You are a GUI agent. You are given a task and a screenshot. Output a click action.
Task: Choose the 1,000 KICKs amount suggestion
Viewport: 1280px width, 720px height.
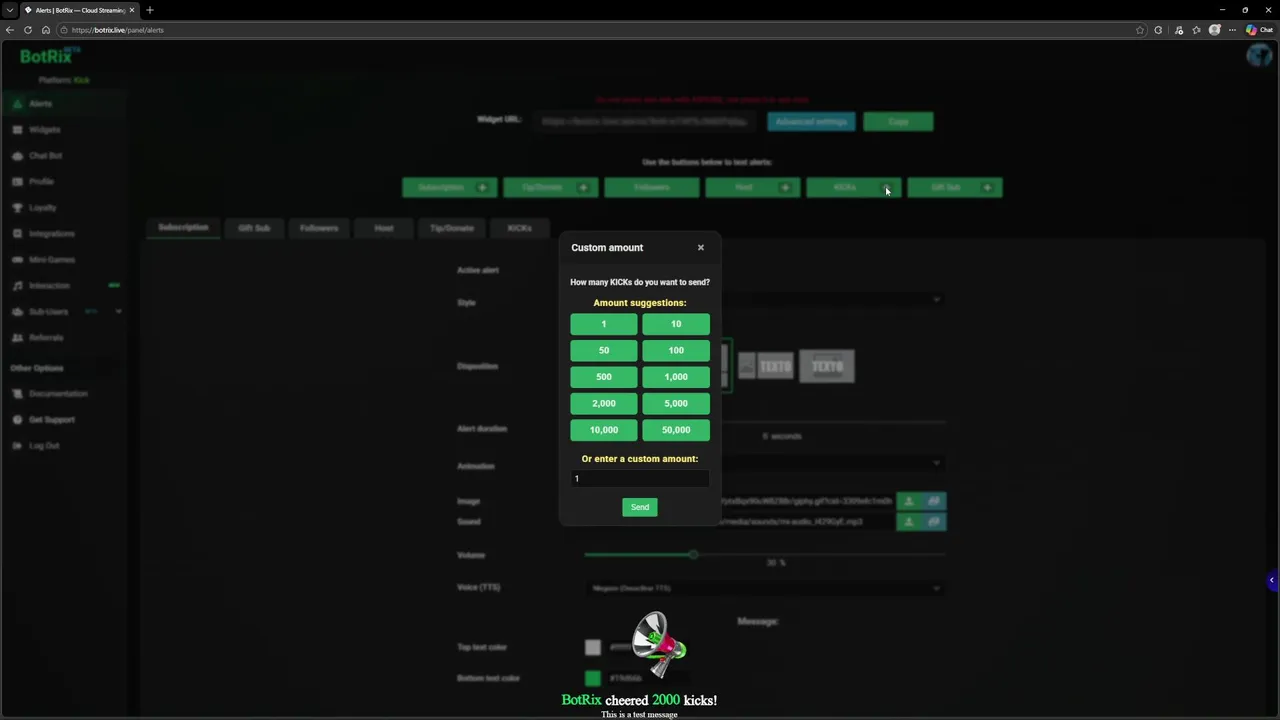676,377
